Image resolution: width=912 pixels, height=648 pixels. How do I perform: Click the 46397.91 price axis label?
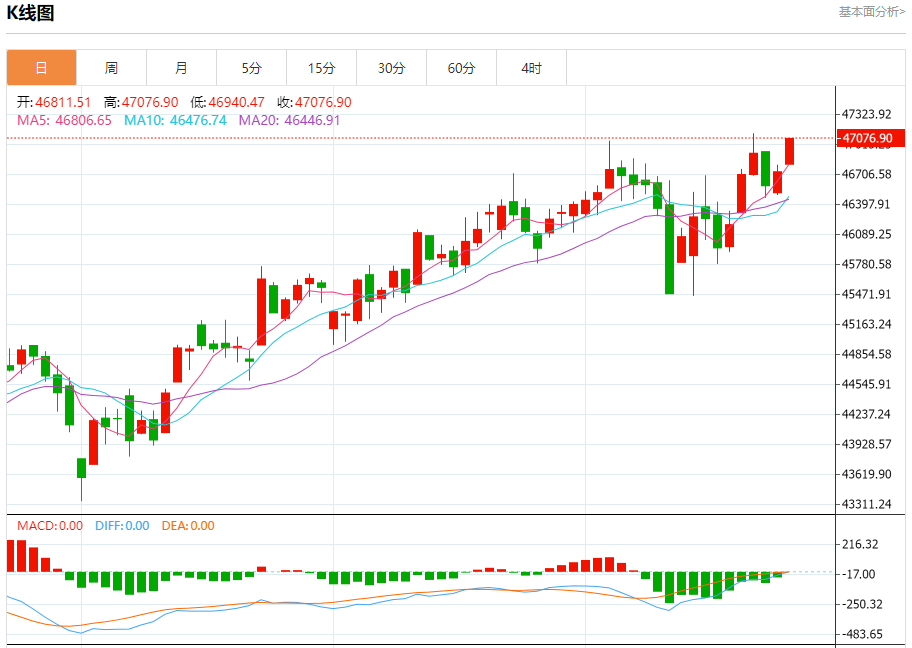867,204
